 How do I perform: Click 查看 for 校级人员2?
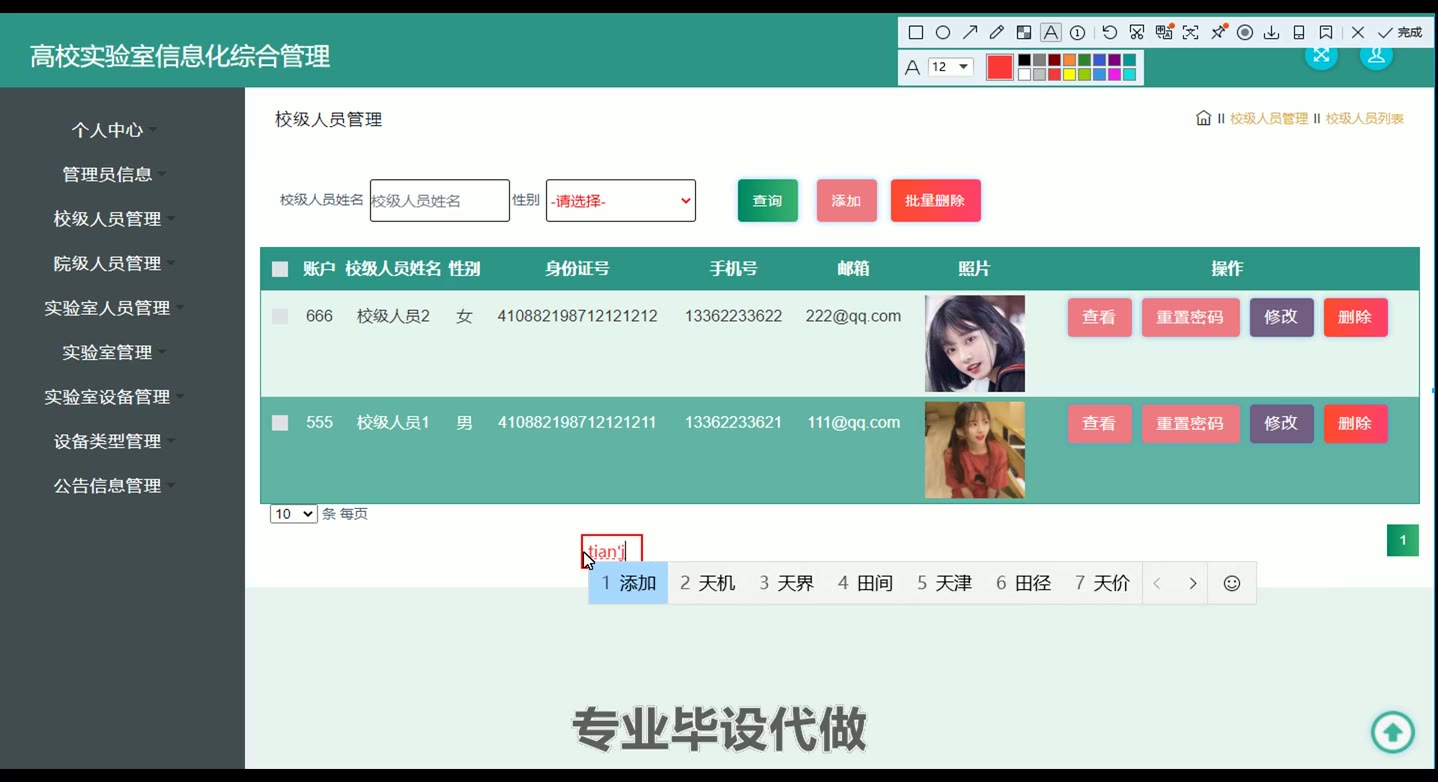(1099, 317)
